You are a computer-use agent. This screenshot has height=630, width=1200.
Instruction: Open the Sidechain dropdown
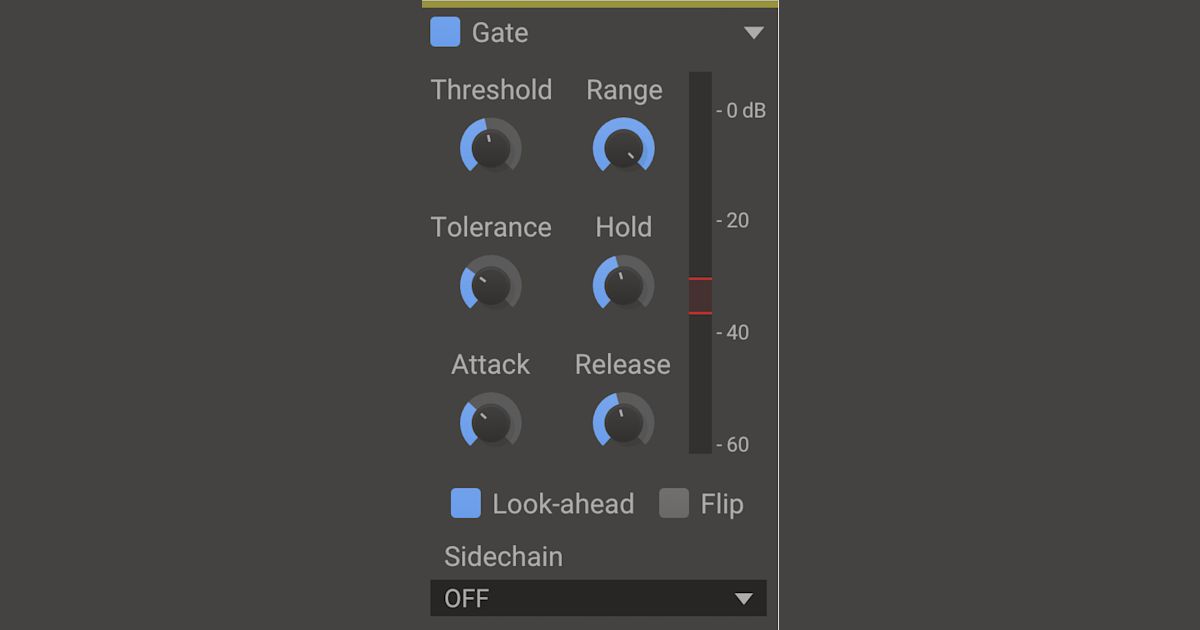(597, 598)
